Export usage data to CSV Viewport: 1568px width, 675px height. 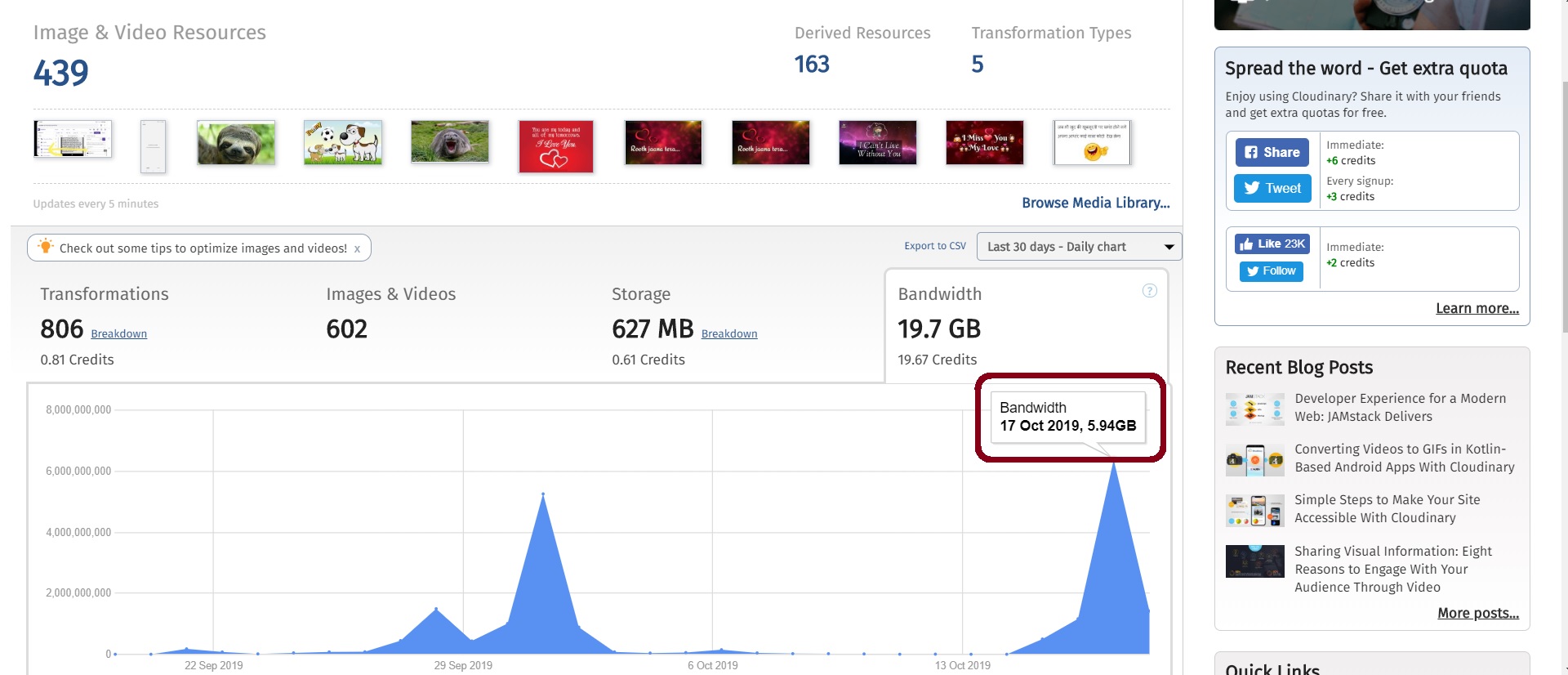[934, 246]
